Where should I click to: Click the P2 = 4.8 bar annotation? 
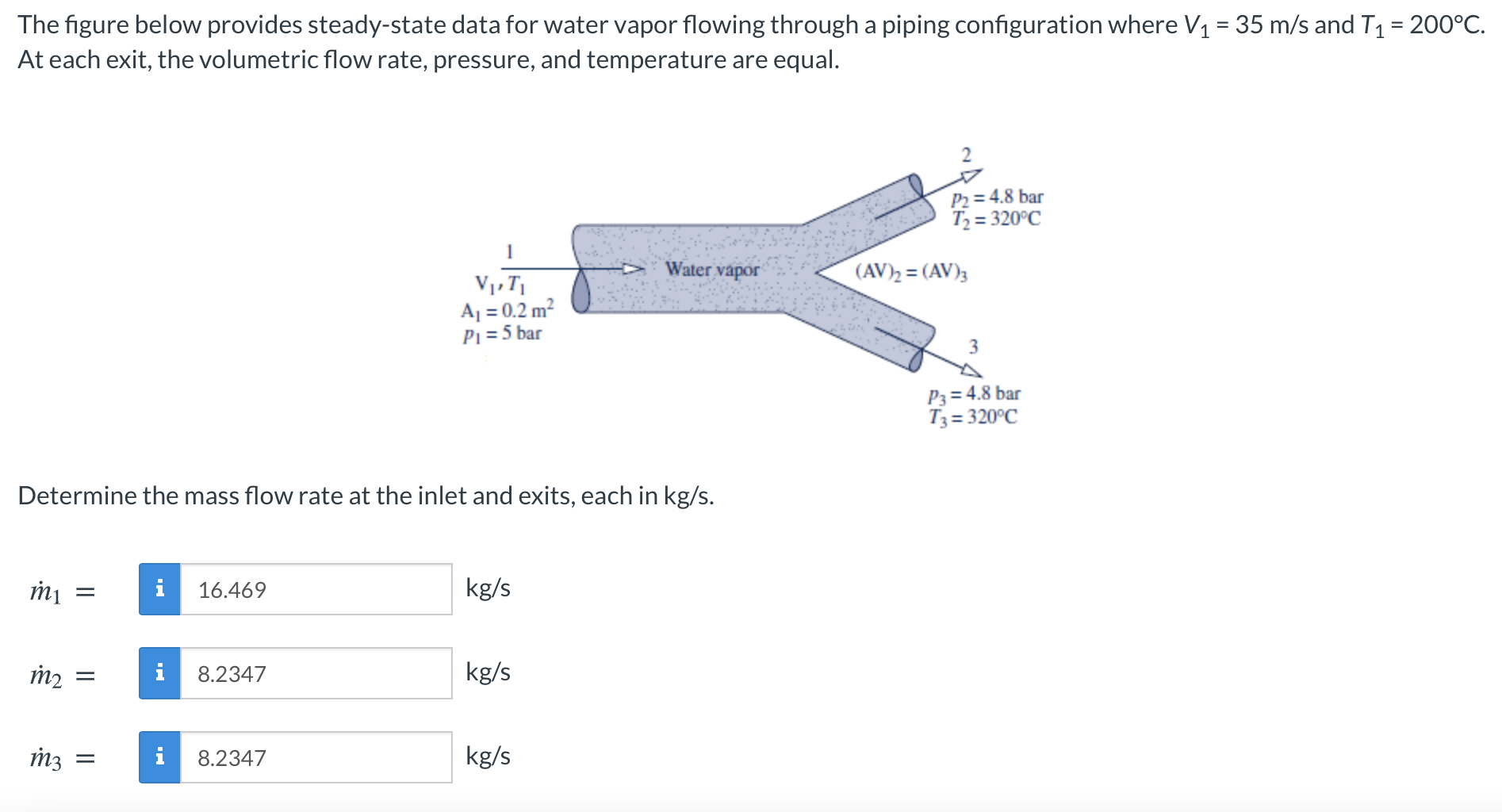pyautogui.click(x=996, y=198)
